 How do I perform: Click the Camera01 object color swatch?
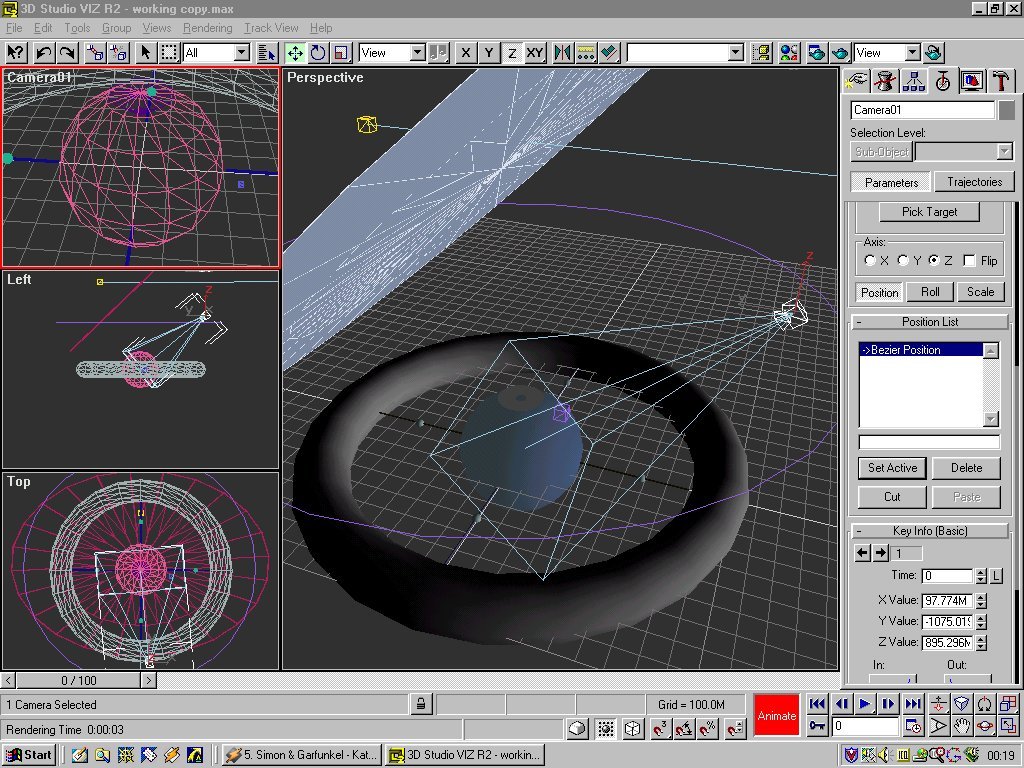pyautogui.click(x=1006, y=110)
